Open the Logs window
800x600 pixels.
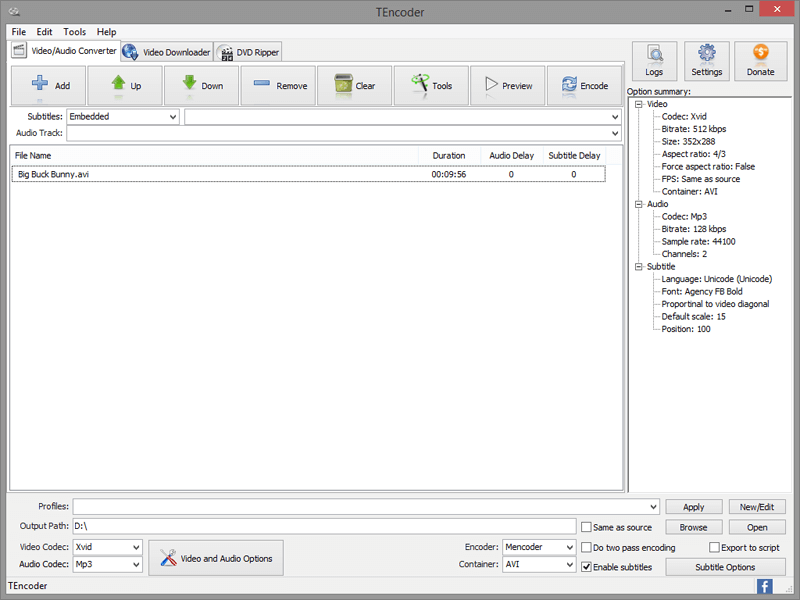coord(654,61)
